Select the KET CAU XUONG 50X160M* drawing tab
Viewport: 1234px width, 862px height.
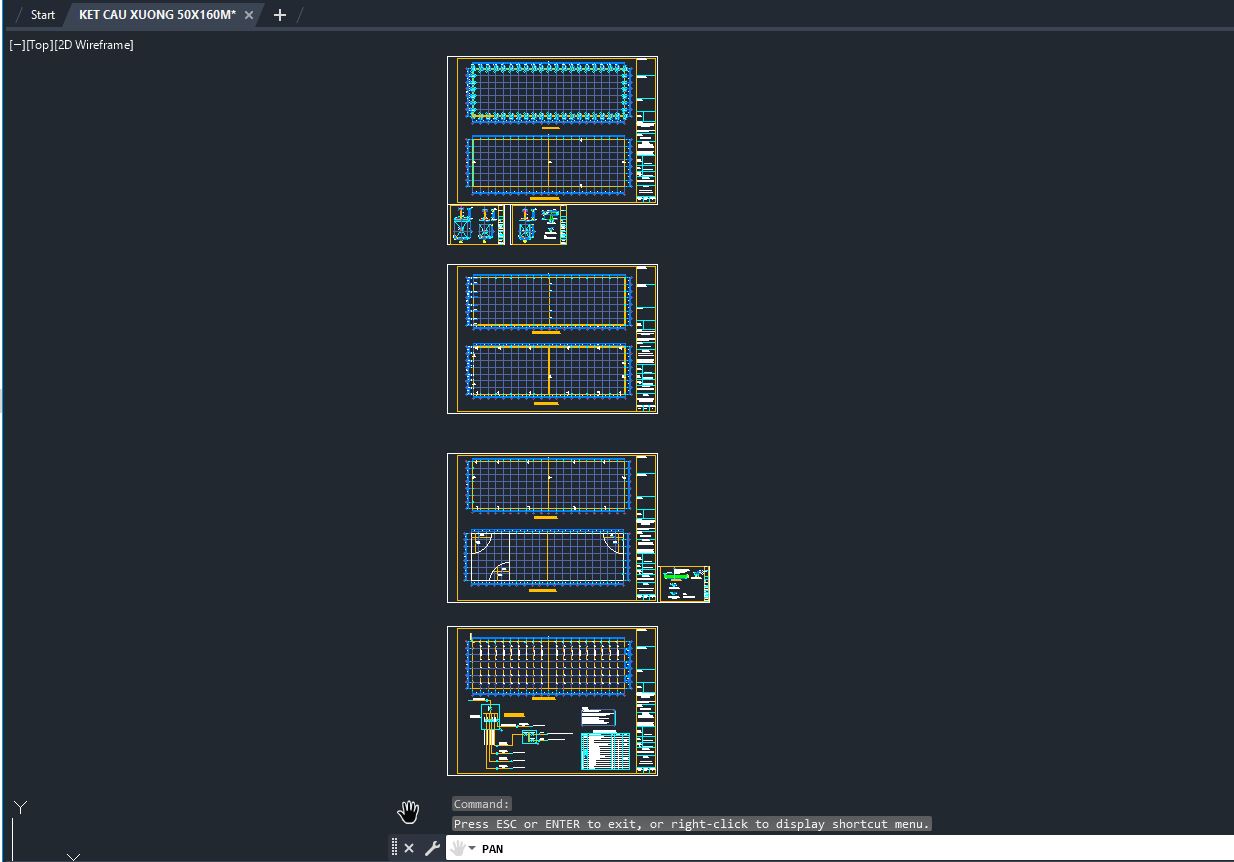157,15
